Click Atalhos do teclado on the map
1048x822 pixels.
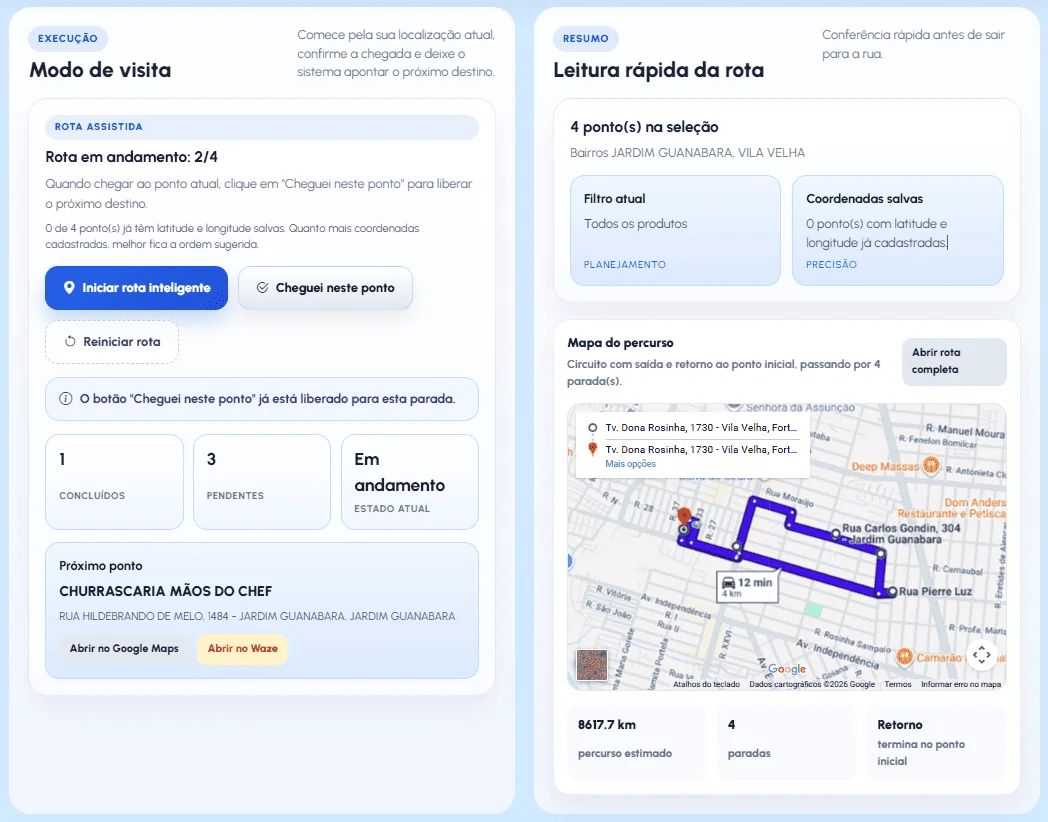(x=706, y=684)
